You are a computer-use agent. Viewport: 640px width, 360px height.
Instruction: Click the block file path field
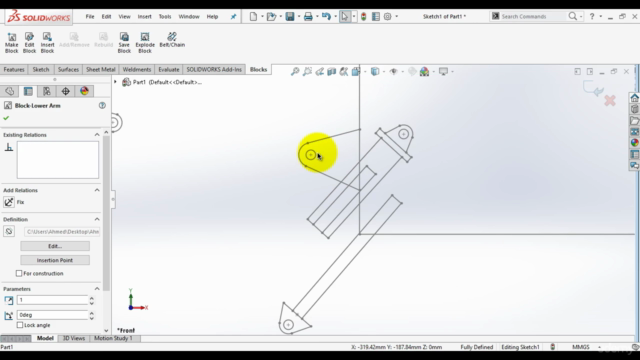pyautogui.click(x=62, y=231)
